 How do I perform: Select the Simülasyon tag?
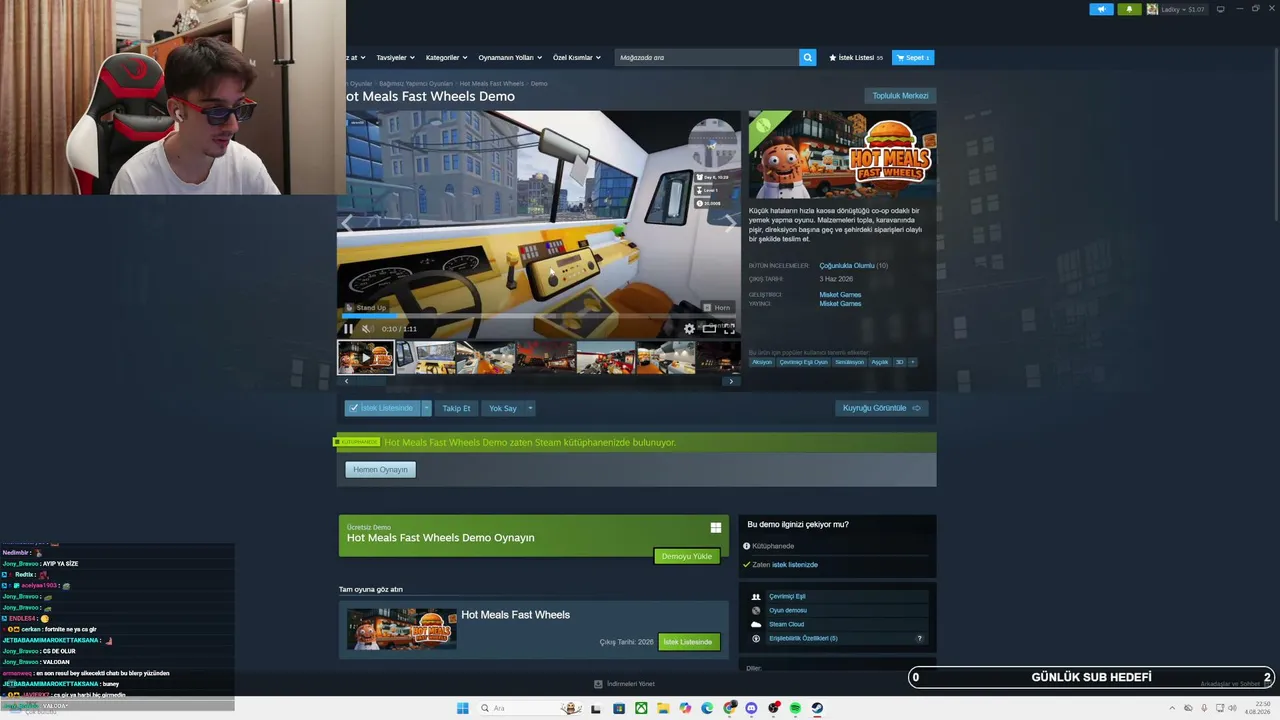[x=849, y=362]
